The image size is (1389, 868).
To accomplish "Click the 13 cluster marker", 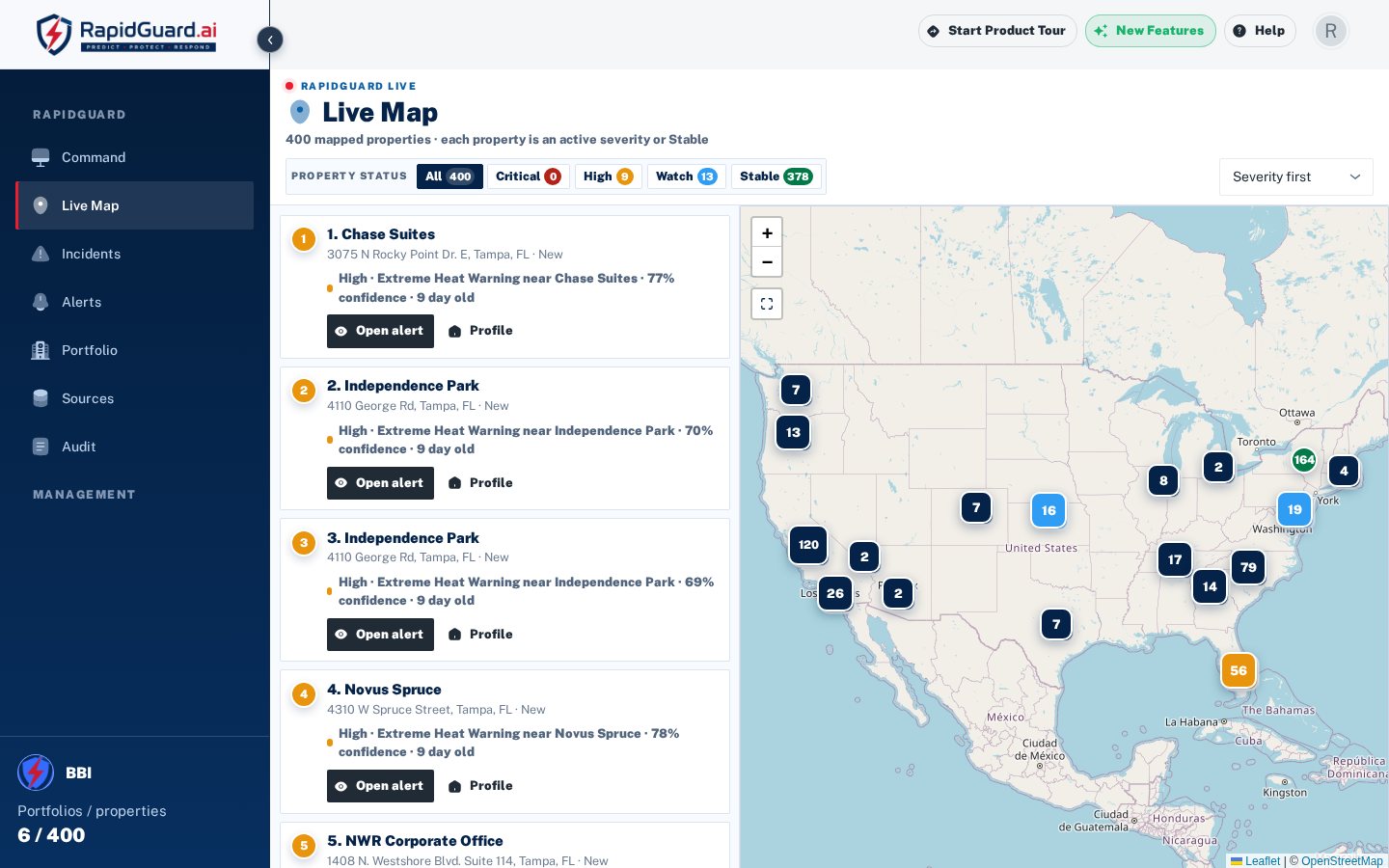I will click(x=793, y=432).
